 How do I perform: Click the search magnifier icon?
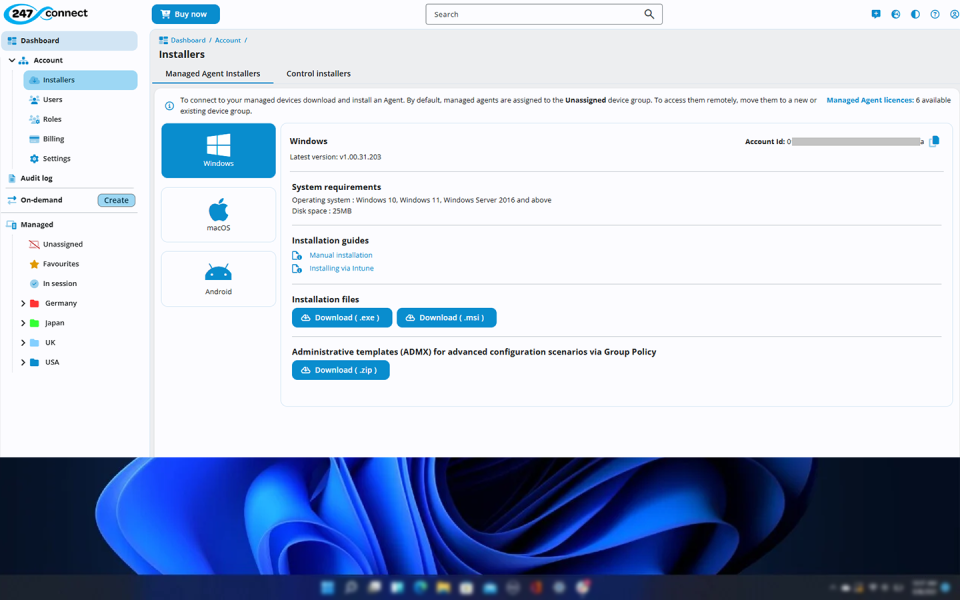tap(649, 14)
